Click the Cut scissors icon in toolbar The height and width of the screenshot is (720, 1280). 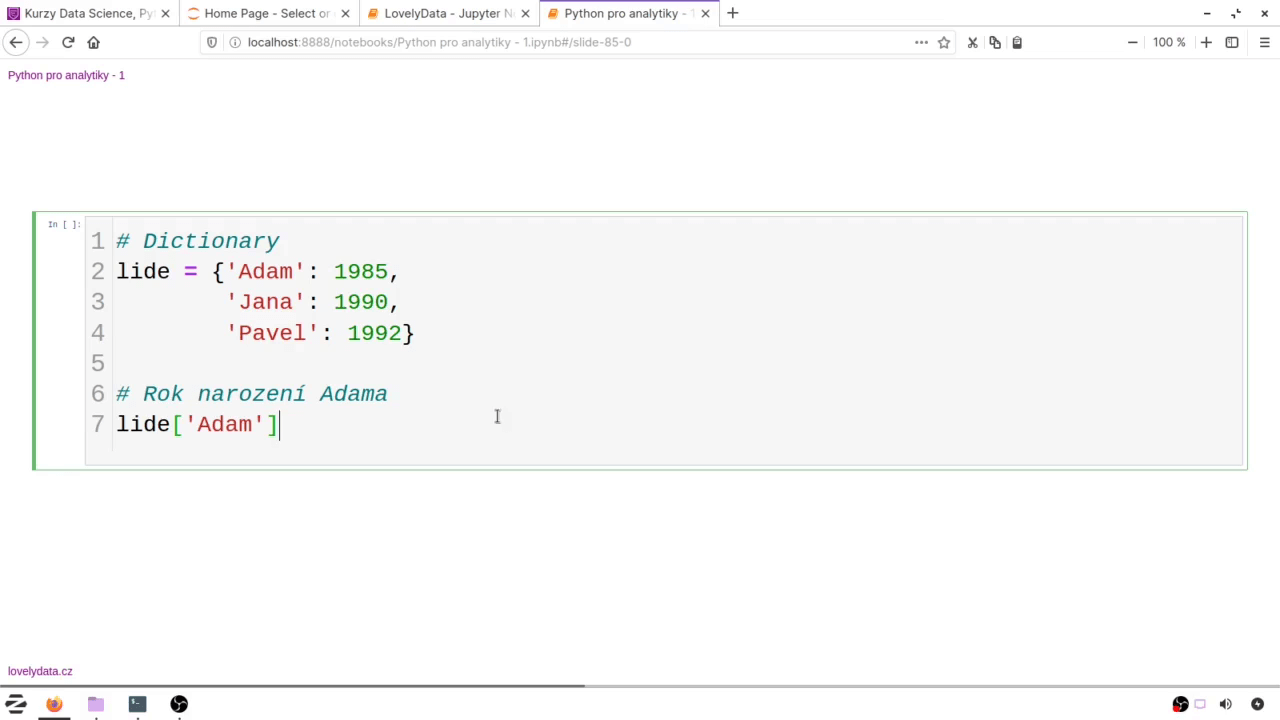click(972, 42)
